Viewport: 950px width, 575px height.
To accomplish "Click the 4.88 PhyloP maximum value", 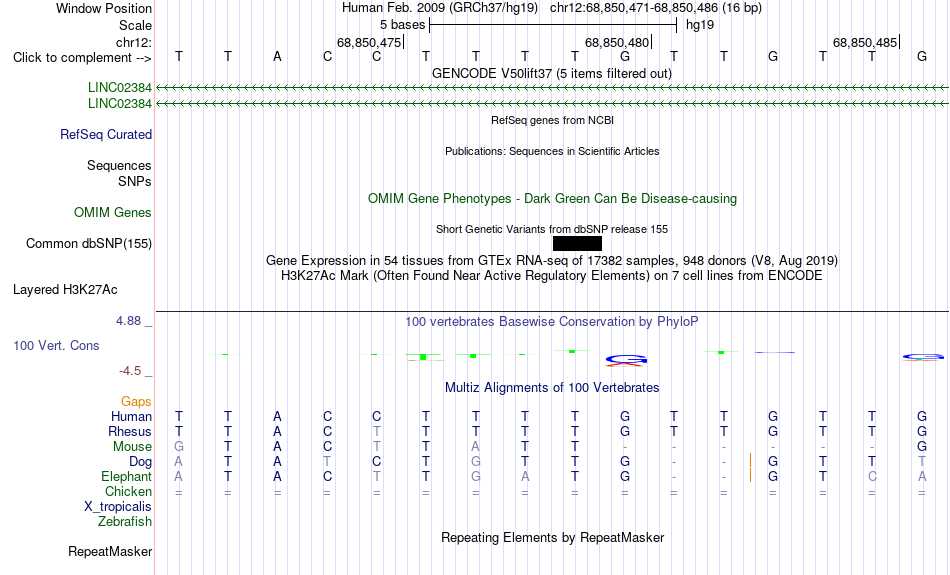I will 128,321.
